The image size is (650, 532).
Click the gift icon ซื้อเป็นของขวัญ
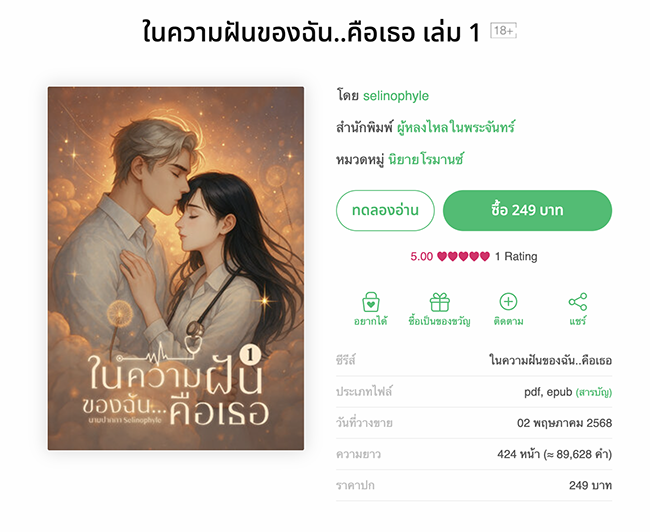click(439, 302)
